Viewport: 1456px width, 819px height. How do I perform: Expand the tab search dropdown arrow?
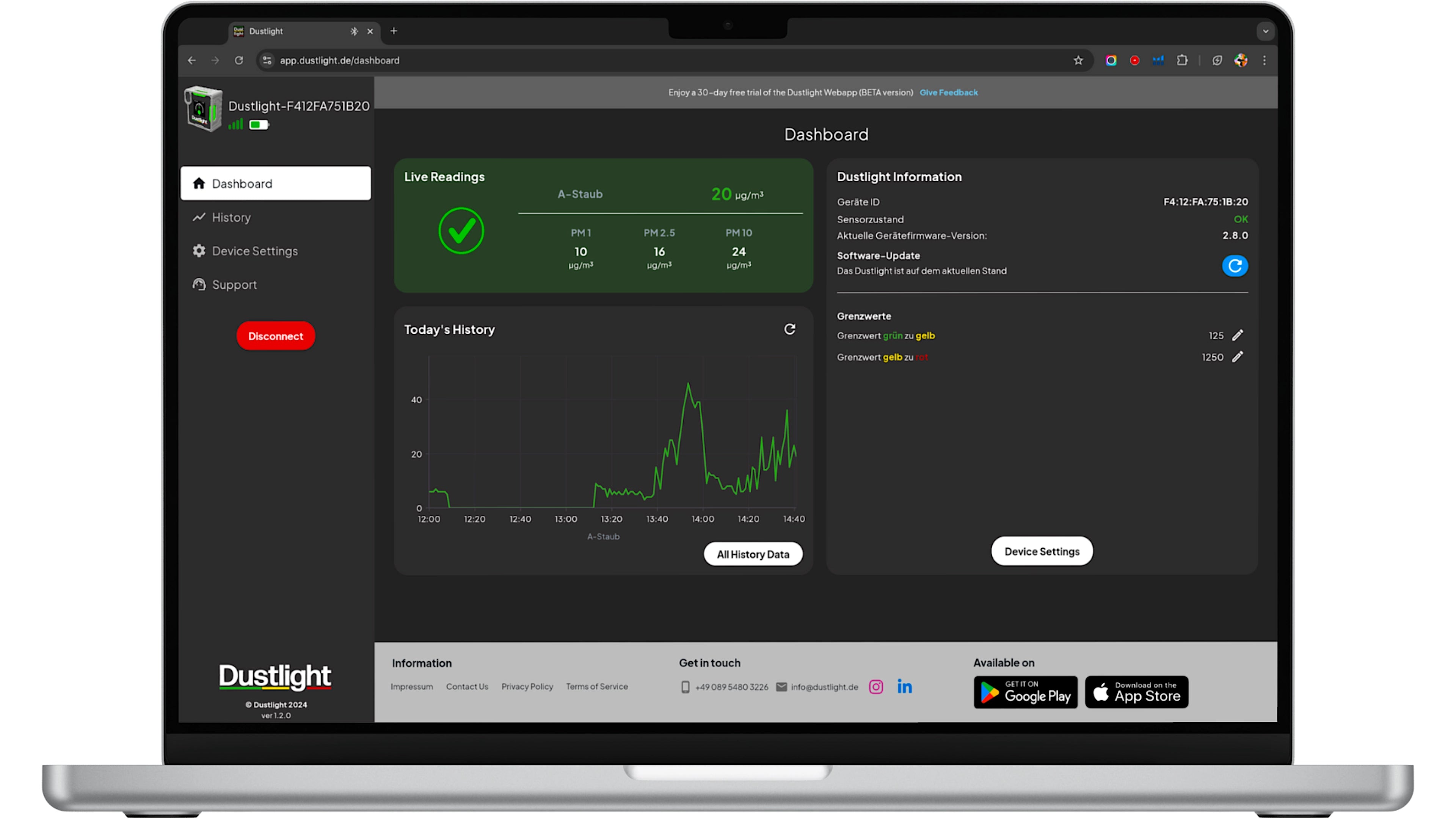coord(1266,31)
